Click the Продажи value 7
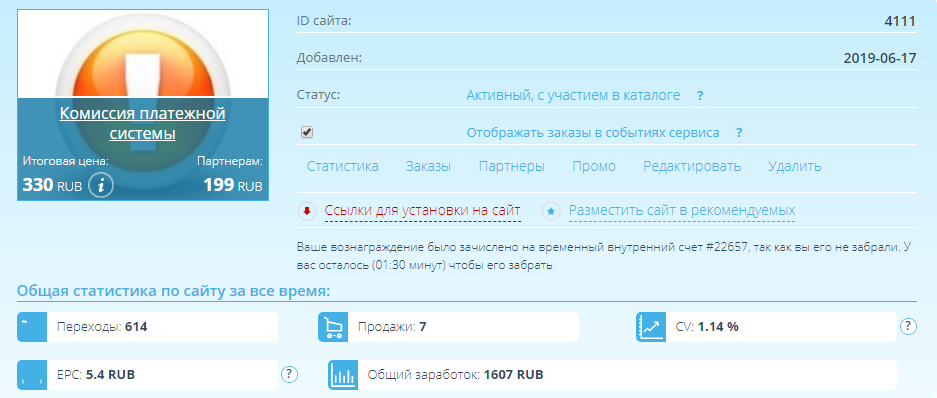The height and width of the screenshot is (398, 937). (x=422, y=327)
